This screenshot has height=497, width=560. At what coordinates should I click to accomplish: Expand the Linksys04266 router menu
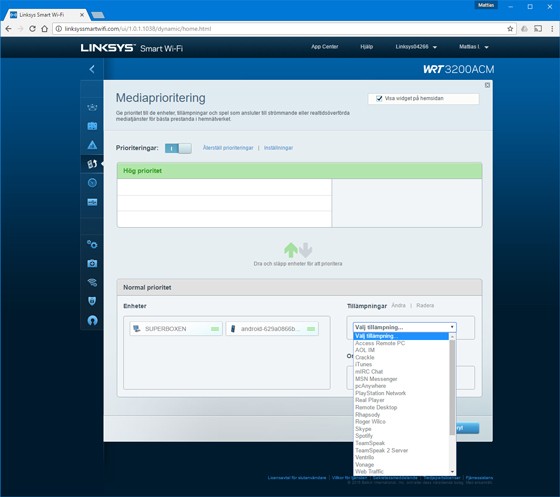(x=416, y=47)
